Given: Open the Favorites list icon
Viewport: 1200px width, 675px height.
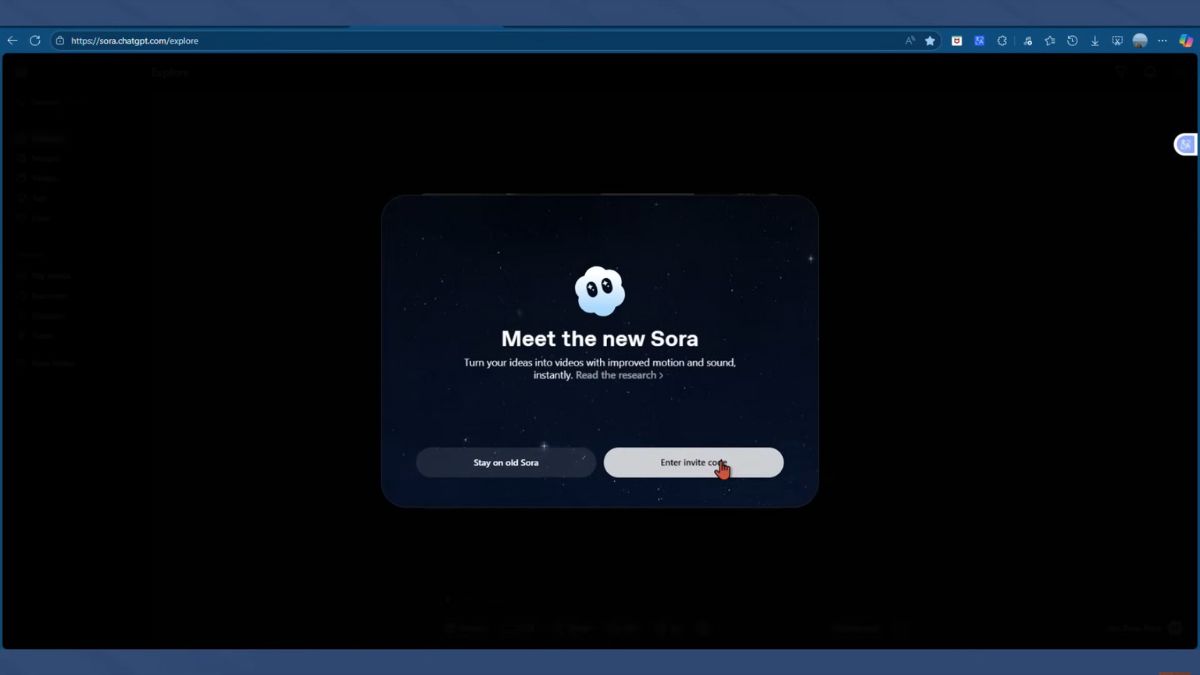Looking at the screenshot, I should [1050, 41].
